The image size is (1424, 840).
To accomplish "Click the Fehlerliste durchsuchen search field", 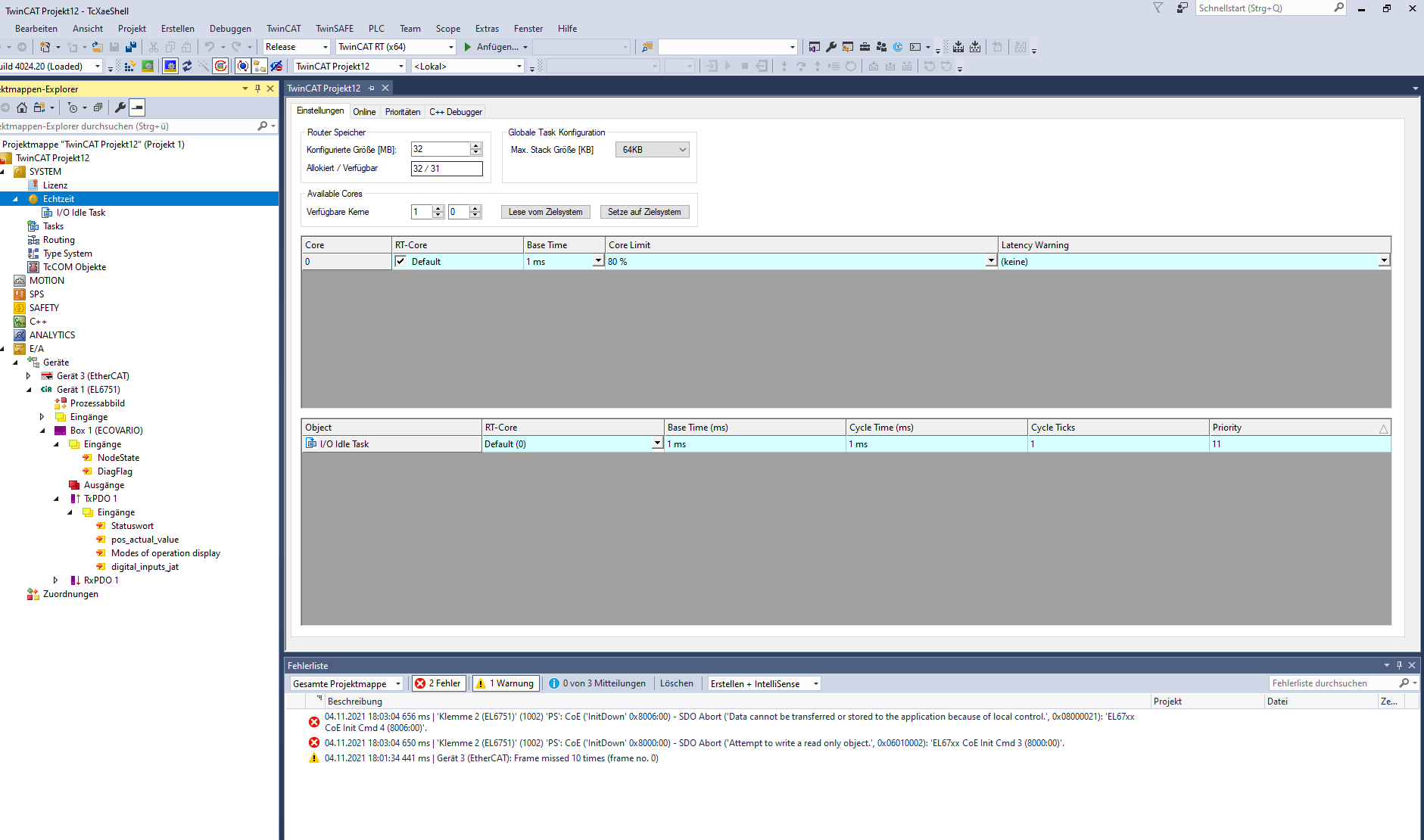I will [x=1334, y=683].
